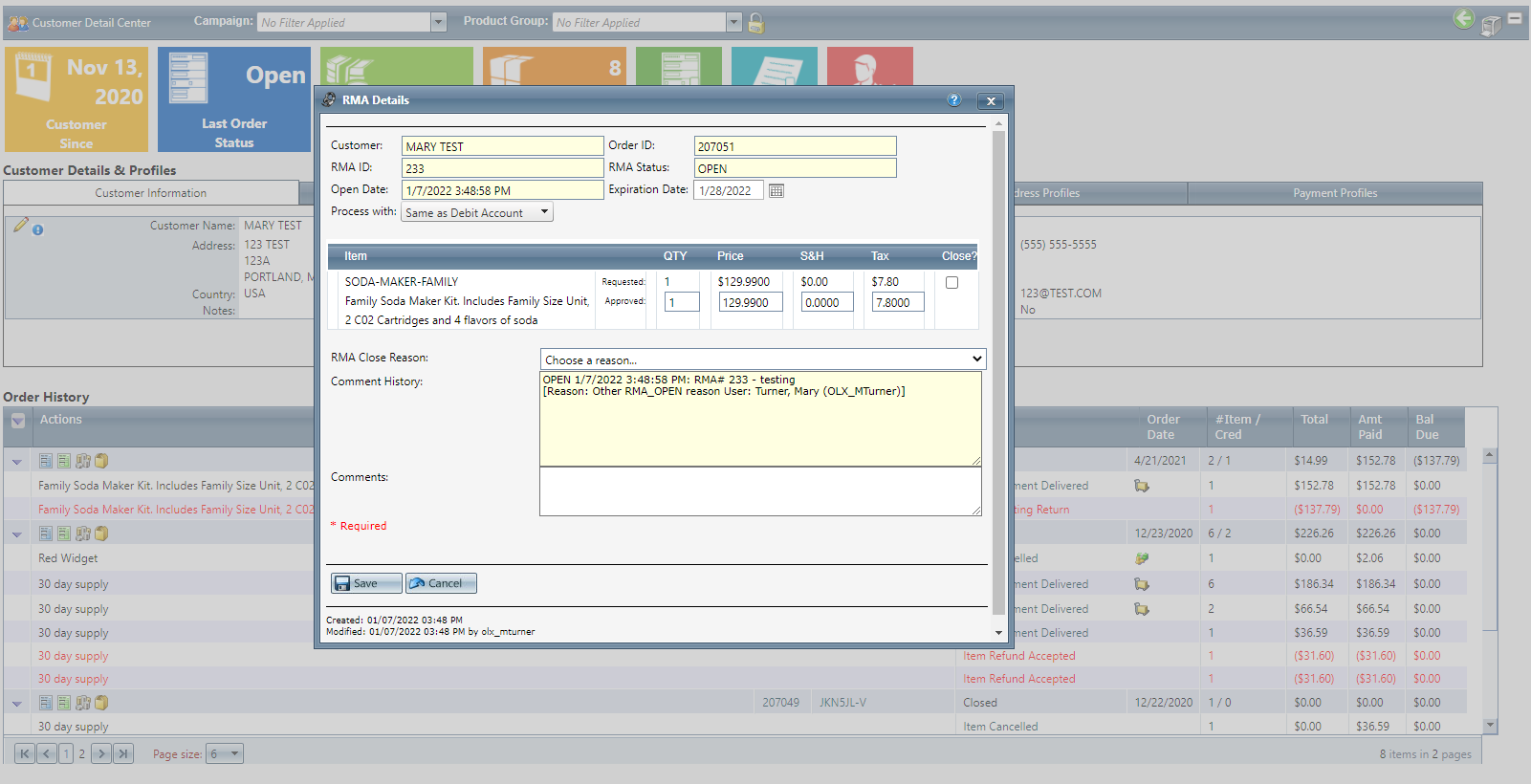Screen dimensions: 1531x784
Task: Switch to the Payment Profiles tab
Action: (x=1335, y=193)
